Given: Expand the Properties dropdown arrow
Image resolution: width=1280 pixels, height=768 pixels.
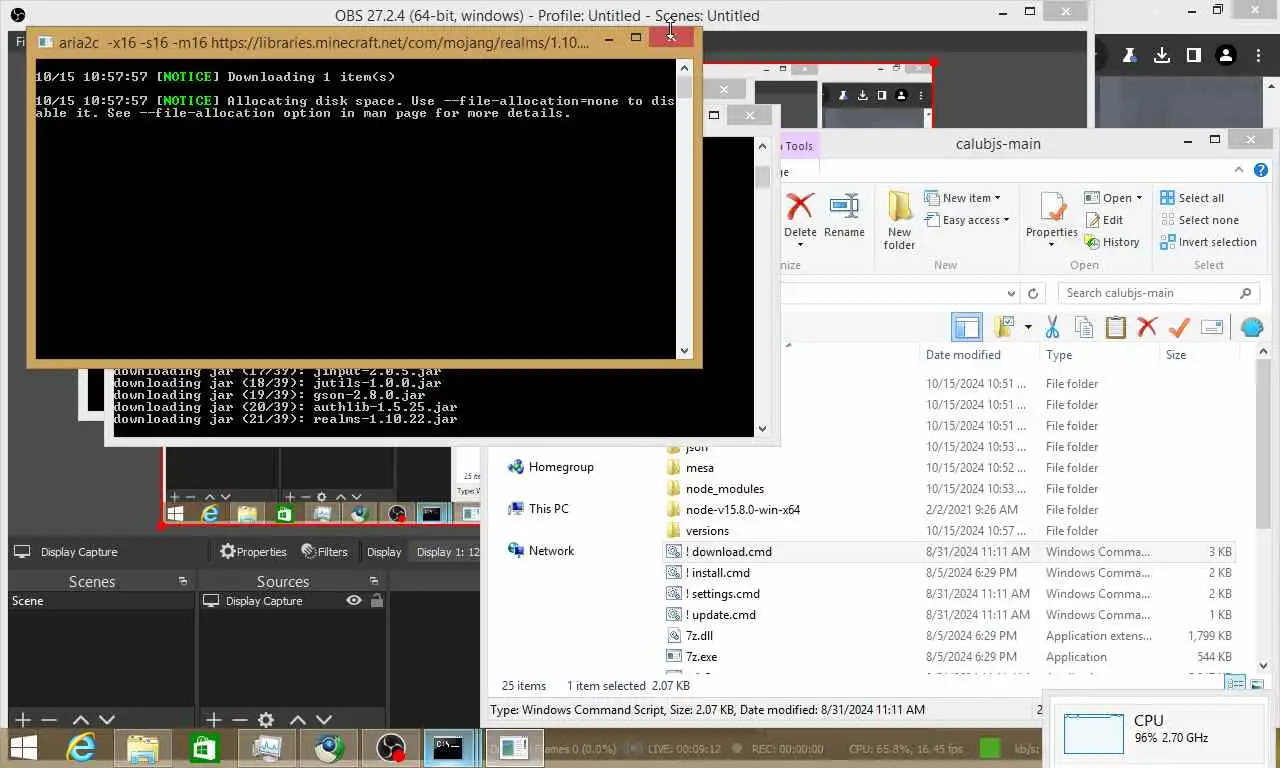Looking at the screenshot, I should pos(1051,245).
